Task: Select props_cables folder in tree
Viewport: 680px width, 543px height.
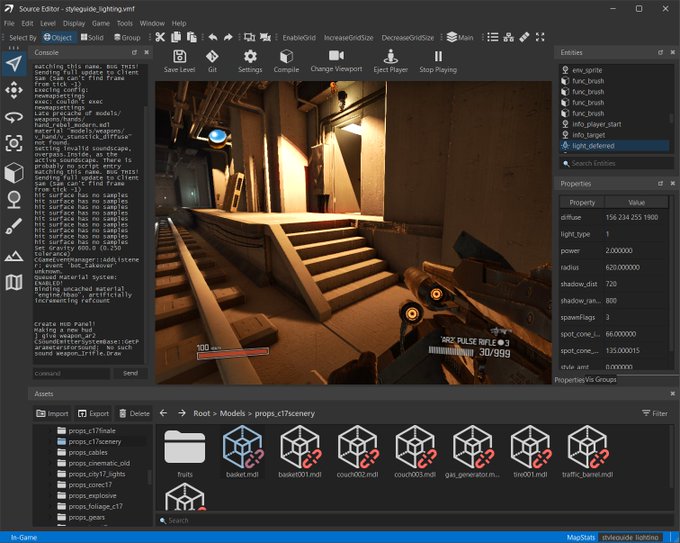Action: click(x=88, y=452)
